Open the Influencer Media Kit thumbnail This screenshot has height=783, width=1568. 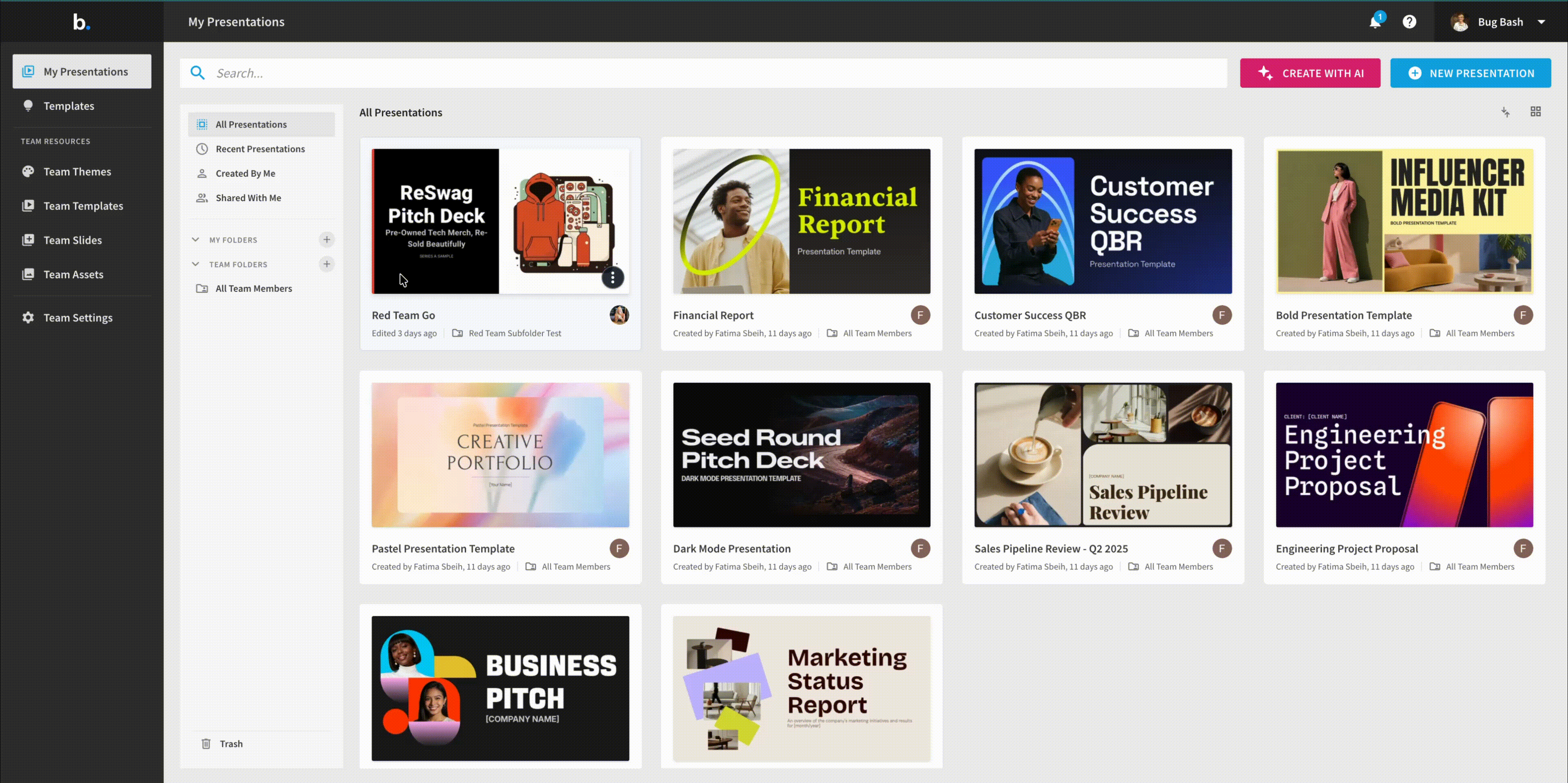click(1404, 221)
